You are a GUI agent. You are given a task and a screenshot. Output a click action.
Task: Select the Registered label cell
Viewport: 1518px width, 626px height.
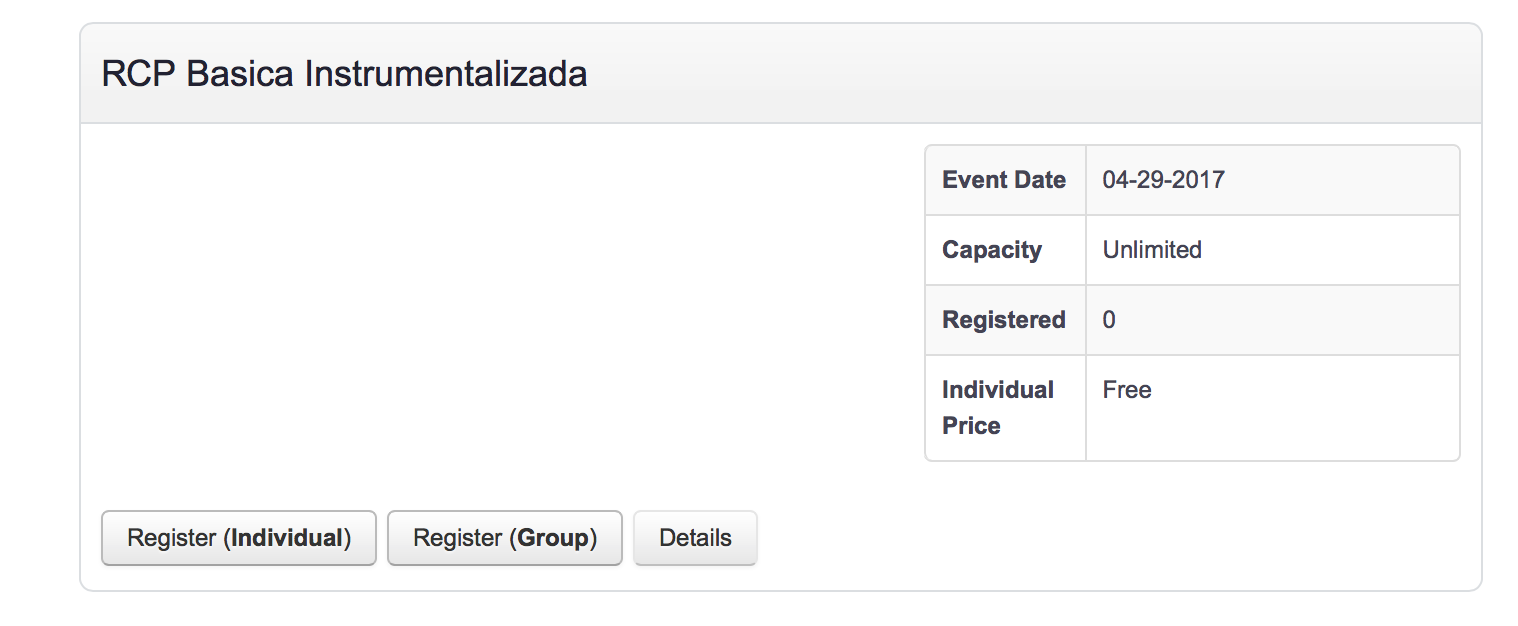pos(1004,320)
